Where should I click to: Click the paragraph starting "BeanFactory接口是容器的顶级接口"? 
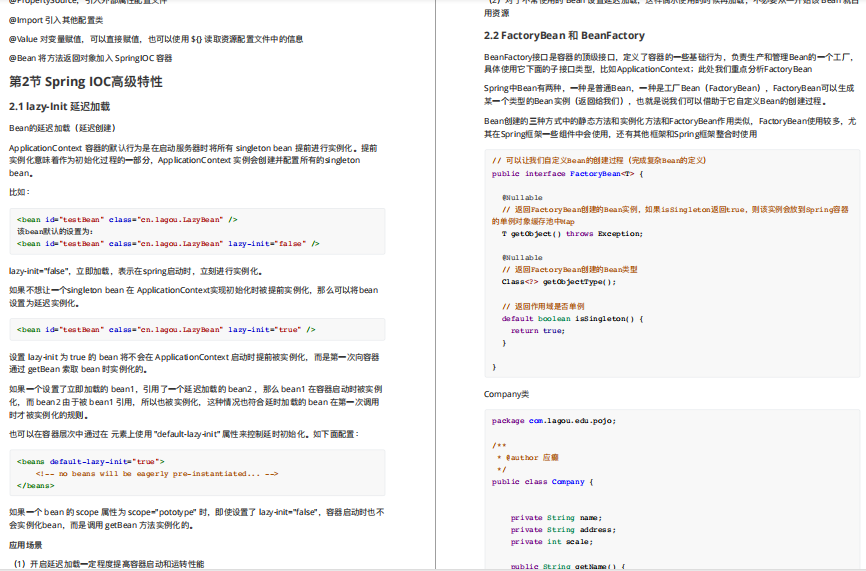670,63
